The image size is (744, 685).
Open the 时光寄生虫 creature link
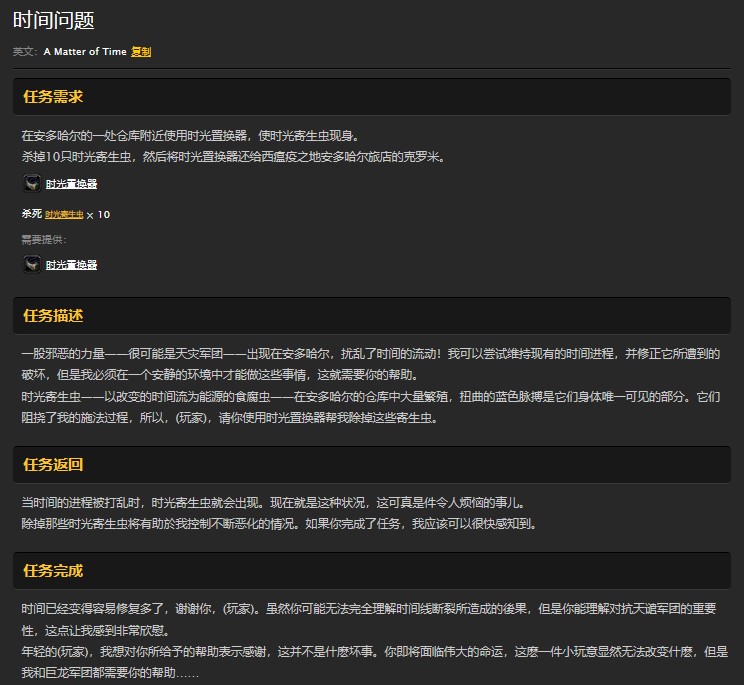64,214
